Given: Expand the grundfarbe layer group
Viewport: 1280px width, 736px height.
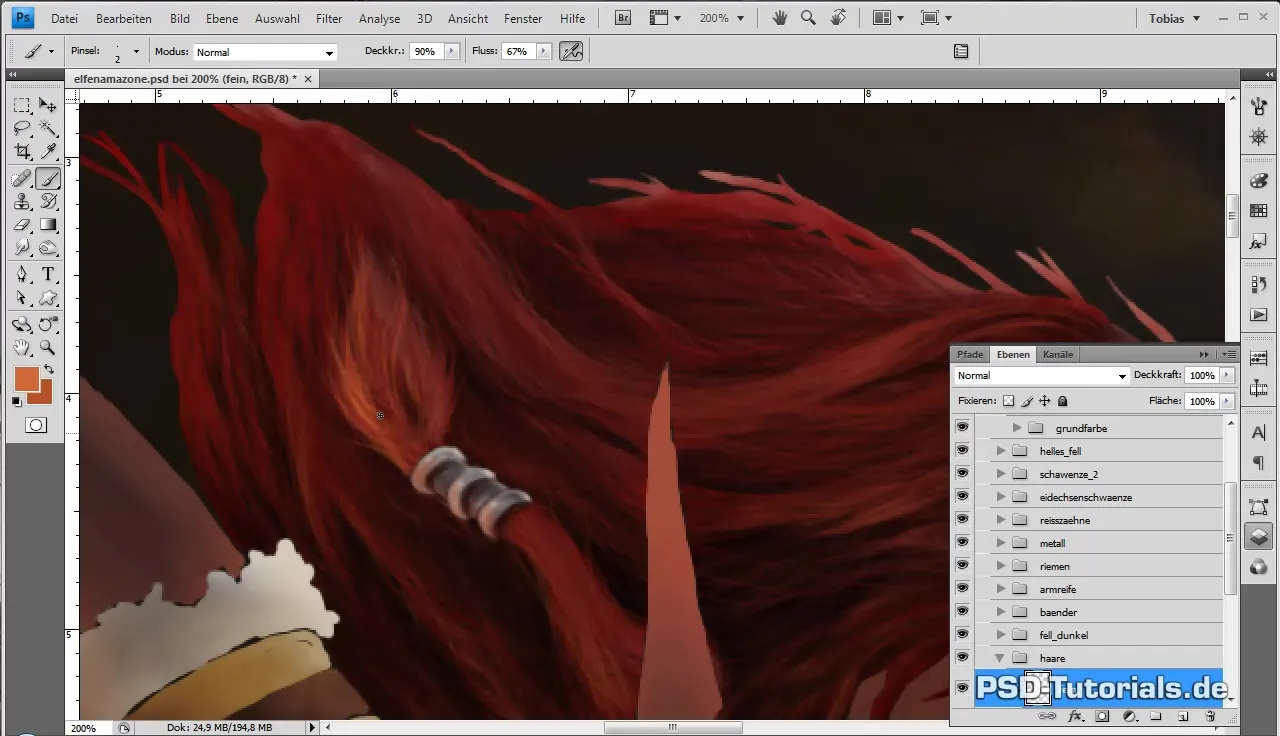Looking at the screenshot, I should pyautogui.click(x=1017, y=428).
